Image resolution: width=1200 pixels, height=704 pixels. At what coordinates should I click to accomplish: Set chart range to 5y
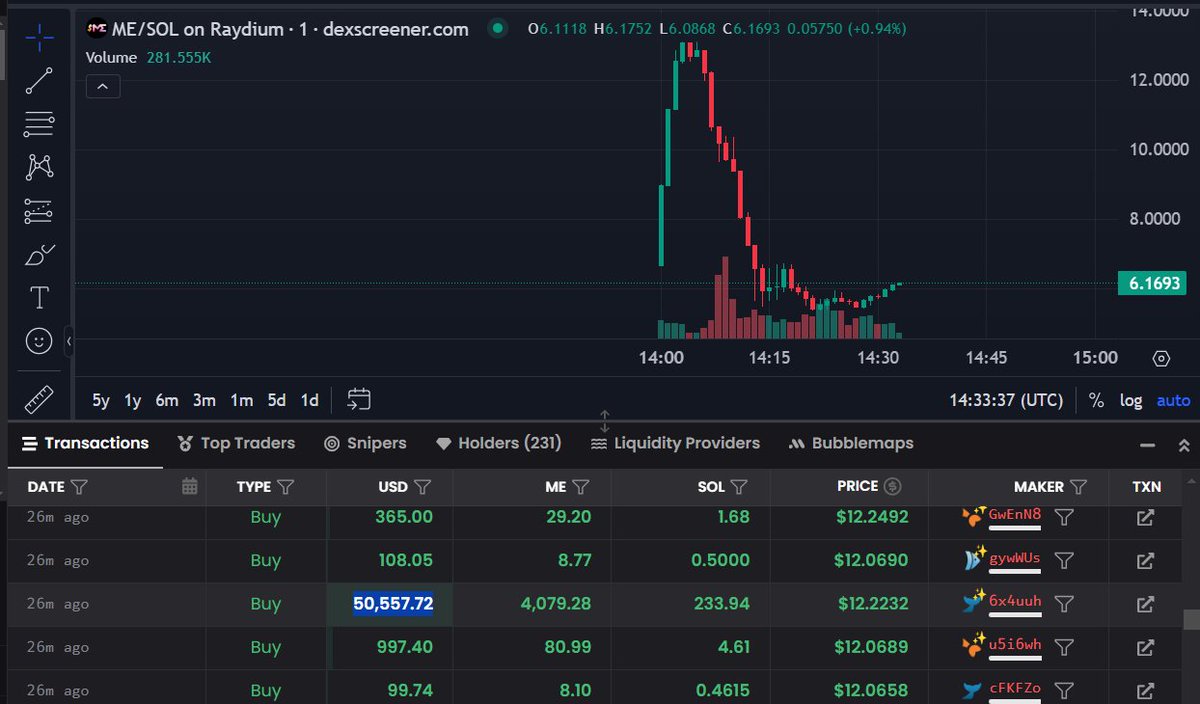(x=101, y=400)
